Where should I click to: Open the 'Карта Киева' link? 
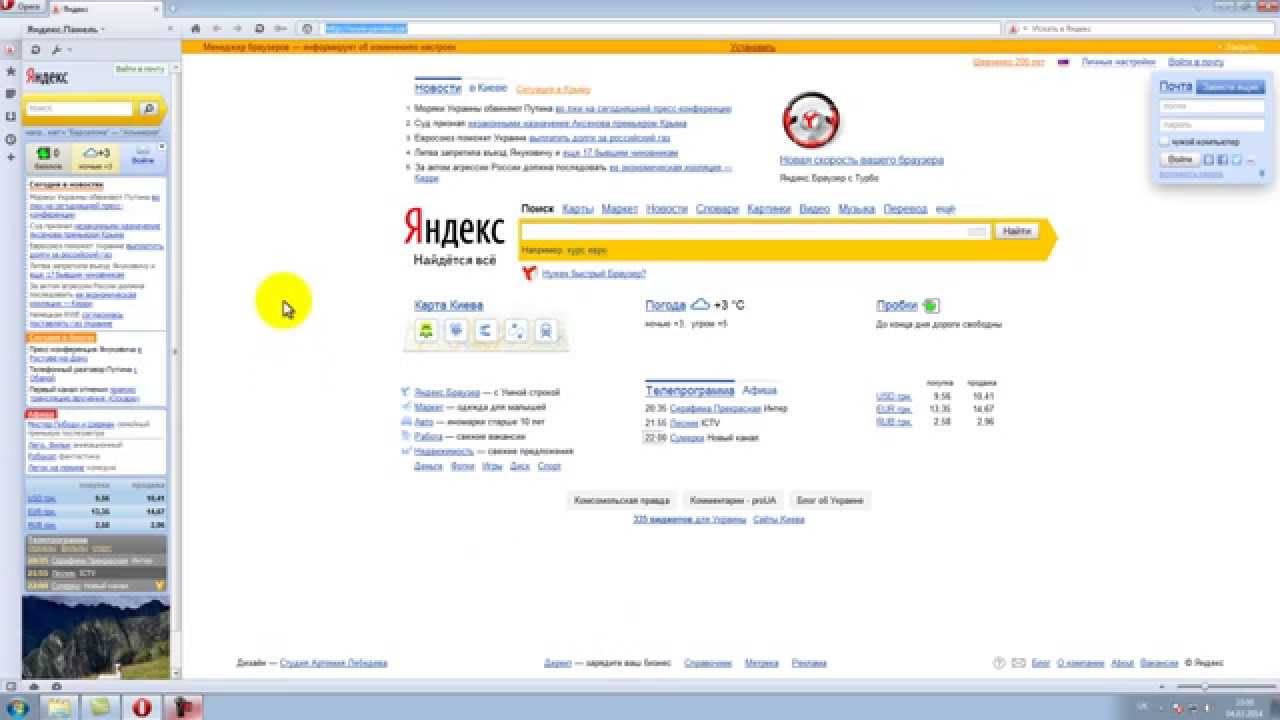point(449,306)
